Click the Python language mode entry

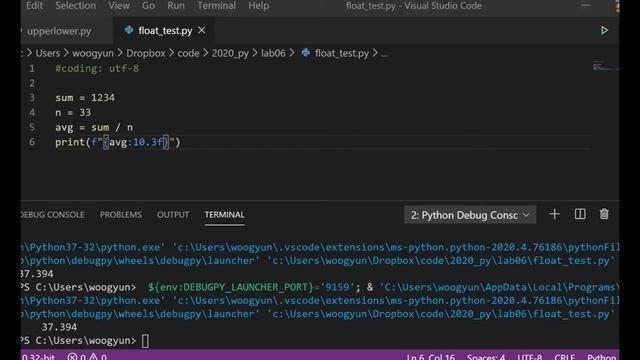click(x=601, y=357)
